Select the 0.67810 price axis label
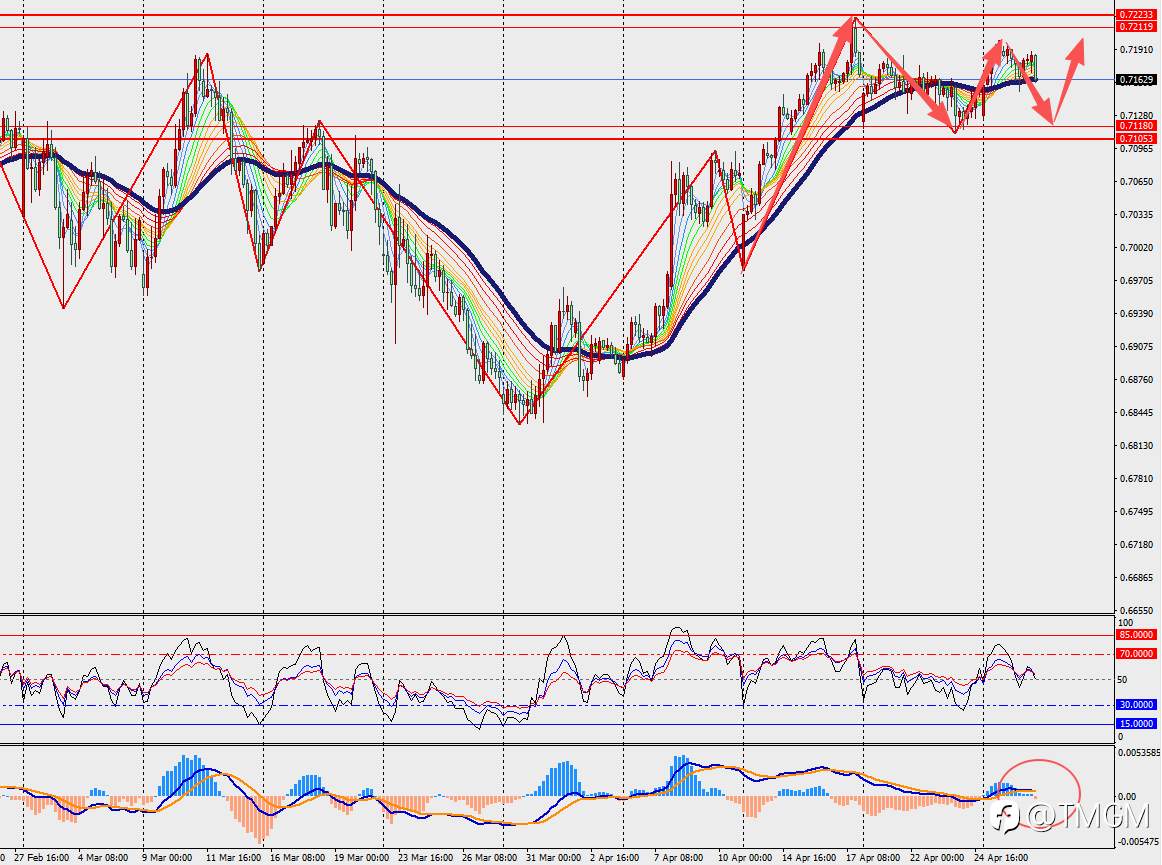The width and height of the screenshot is (1162, 865). click(x=1136, y=478)
